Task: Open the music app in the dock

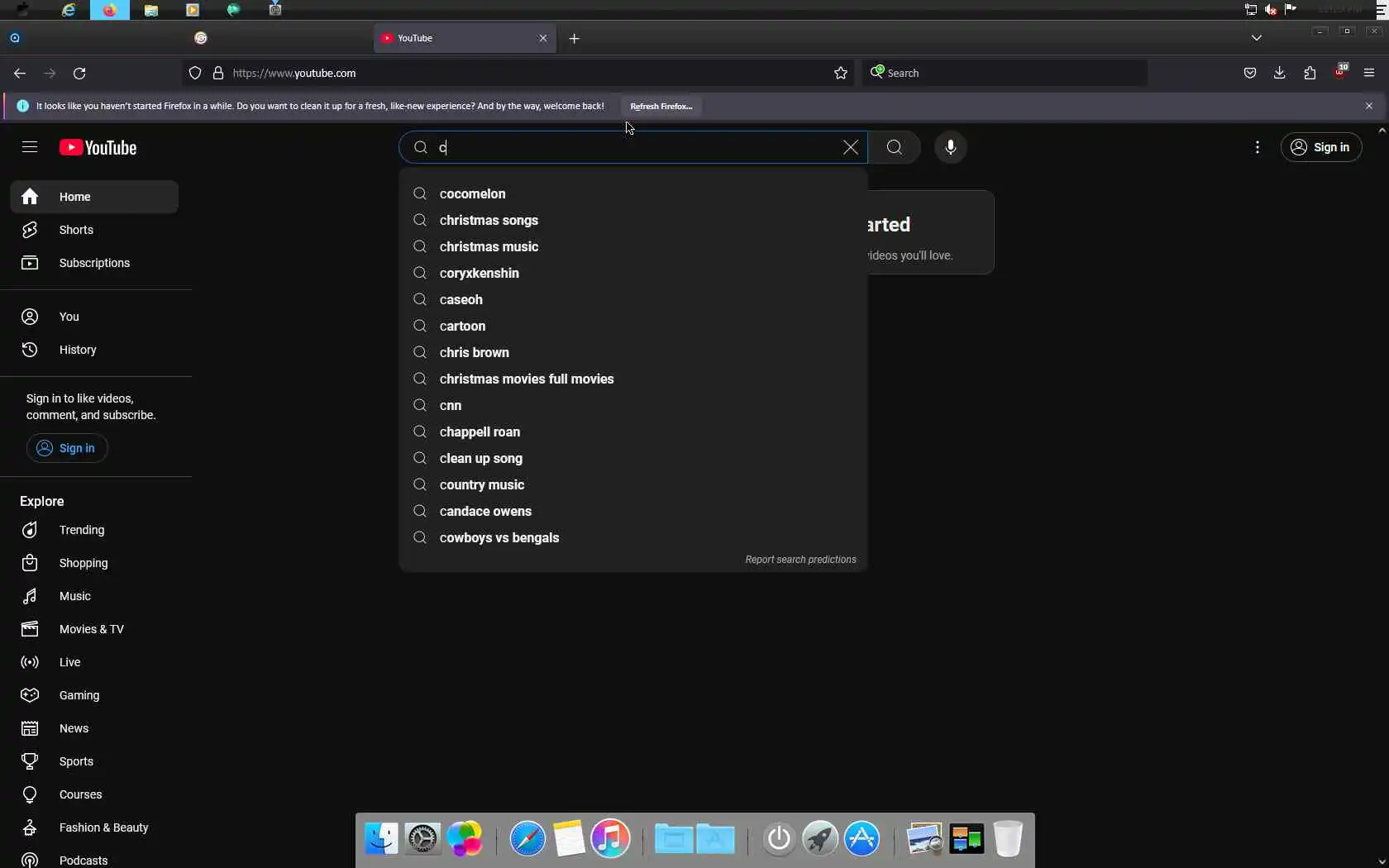Action: coord(610,839)
